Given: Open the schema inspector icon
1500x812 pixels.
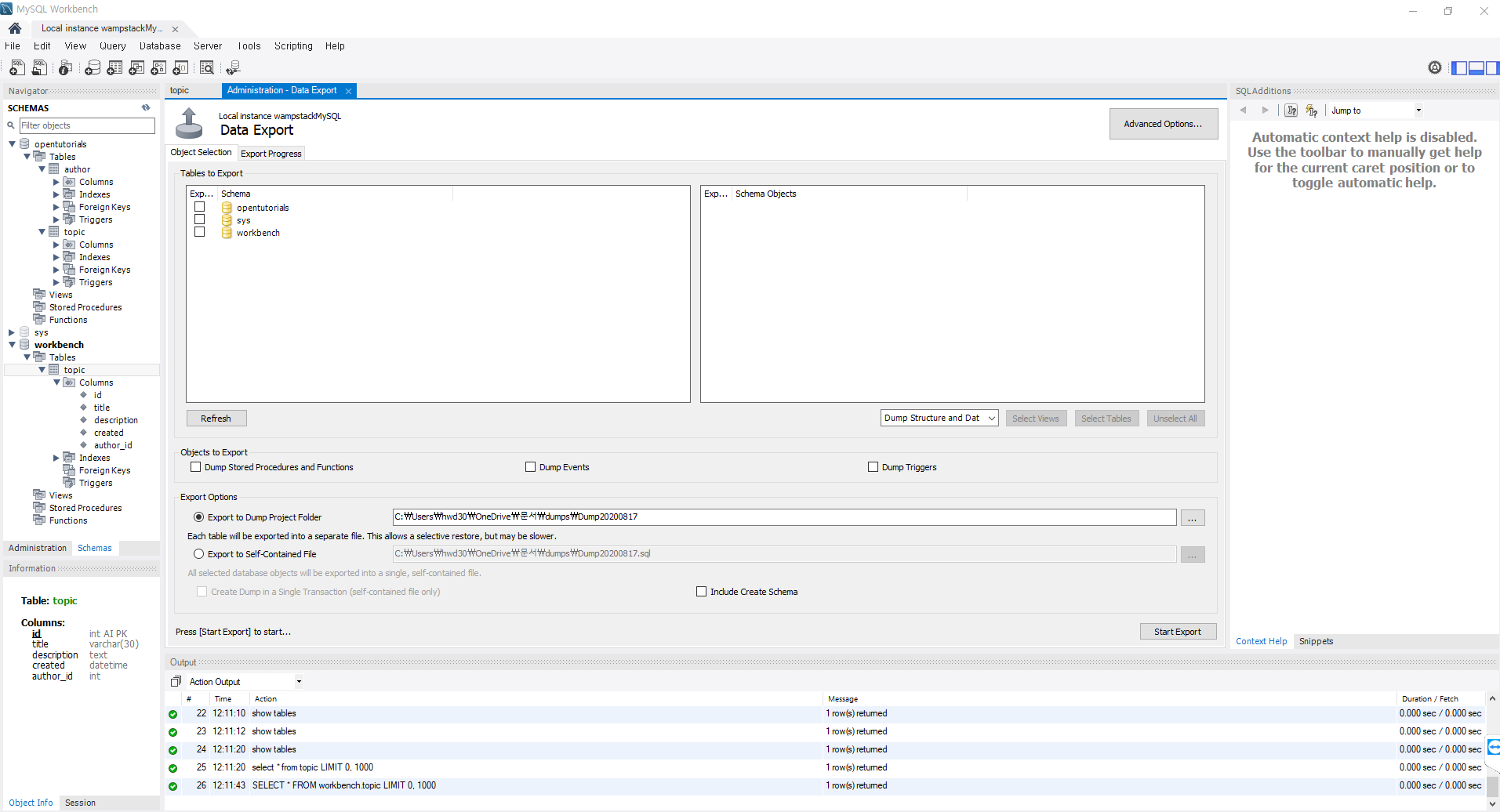Looking at the screenshot, I should [66, 68].
